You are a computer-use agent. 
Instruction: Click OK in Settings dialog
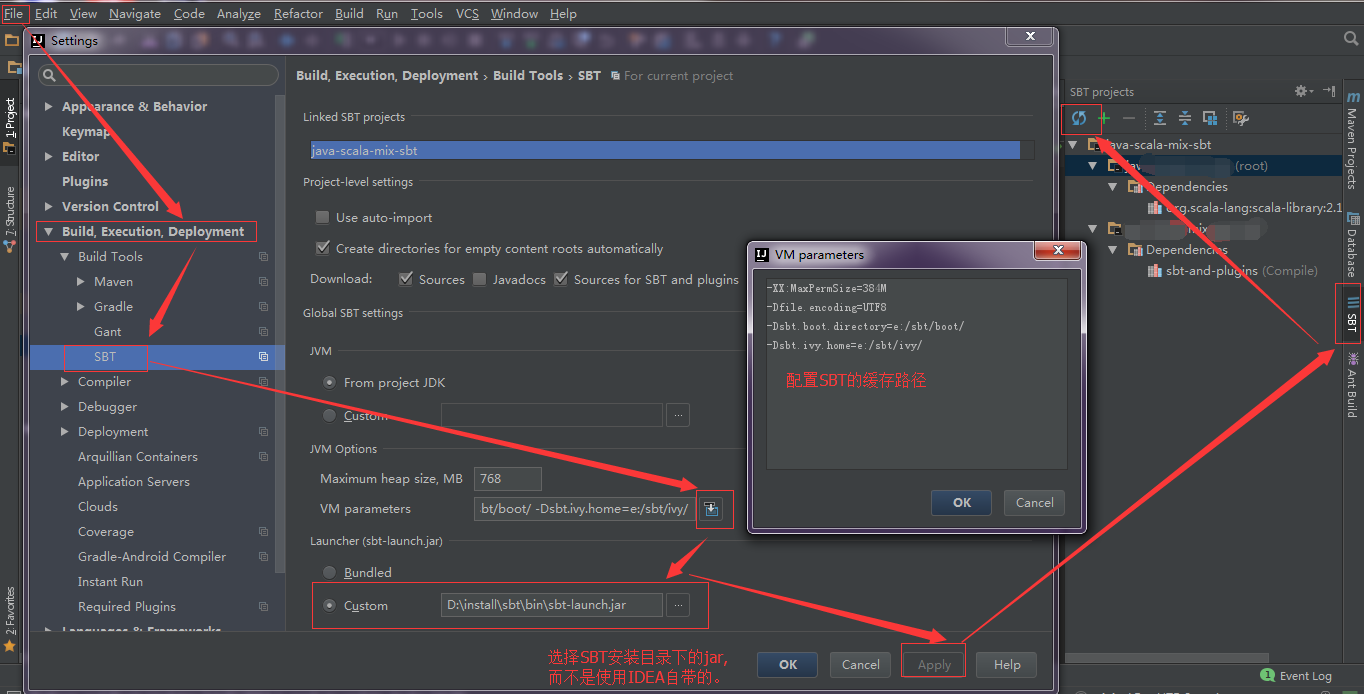tap(788, 664)
